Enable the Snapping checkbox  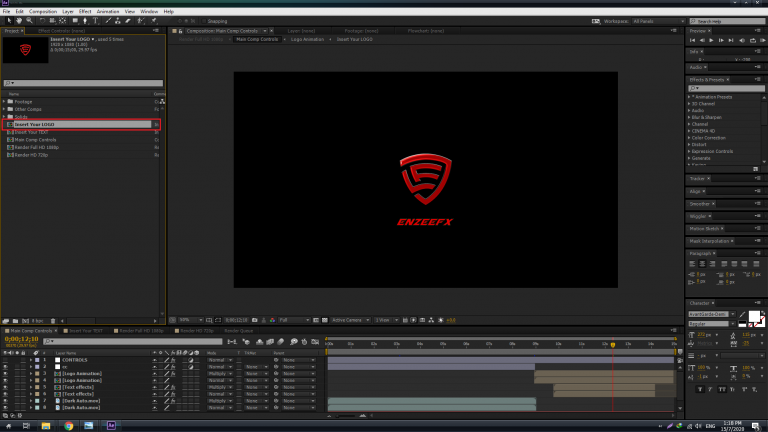204,21
